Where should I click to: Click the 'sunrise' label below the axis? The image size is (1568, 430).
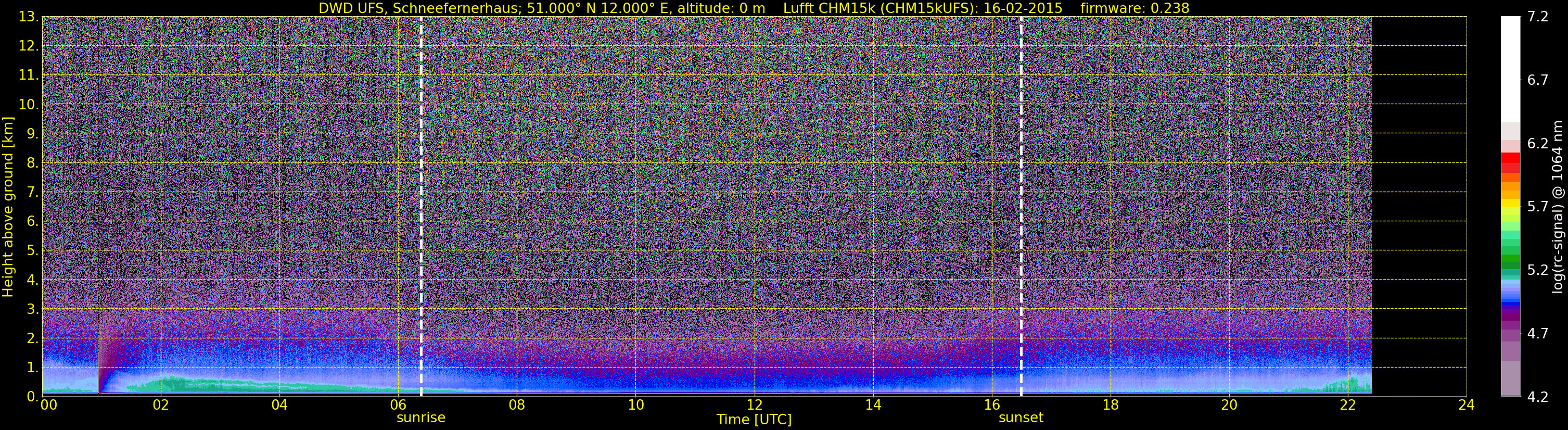tap(420, 417)
